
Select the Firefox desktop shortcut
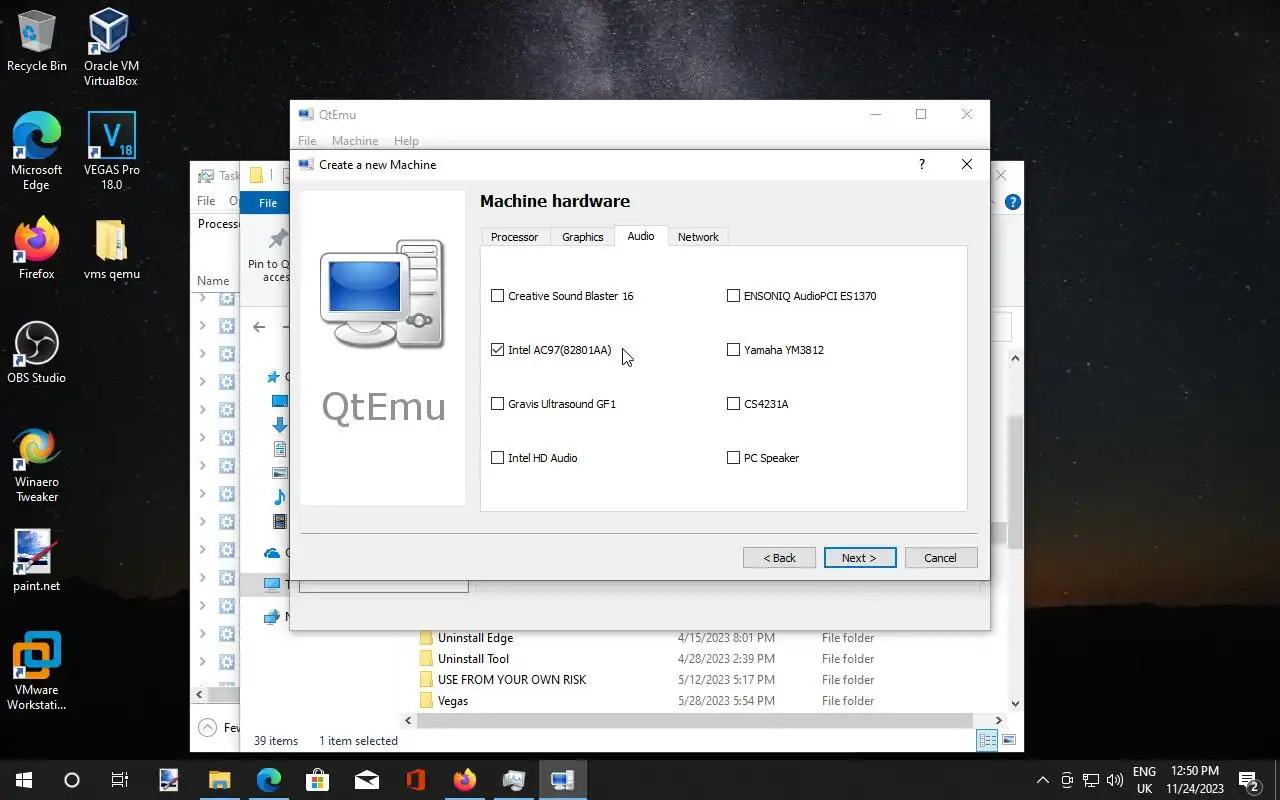37,248
